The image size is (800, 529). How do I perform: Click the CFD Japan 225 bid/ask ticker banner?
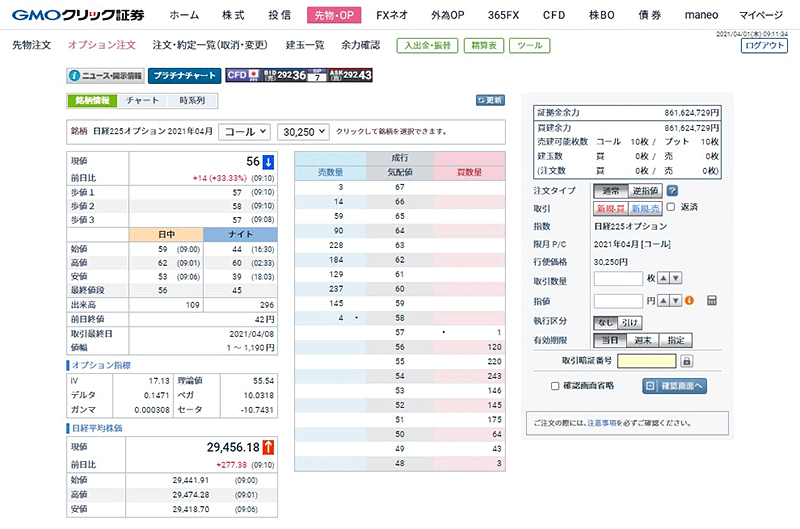click(x=300, y=75)
